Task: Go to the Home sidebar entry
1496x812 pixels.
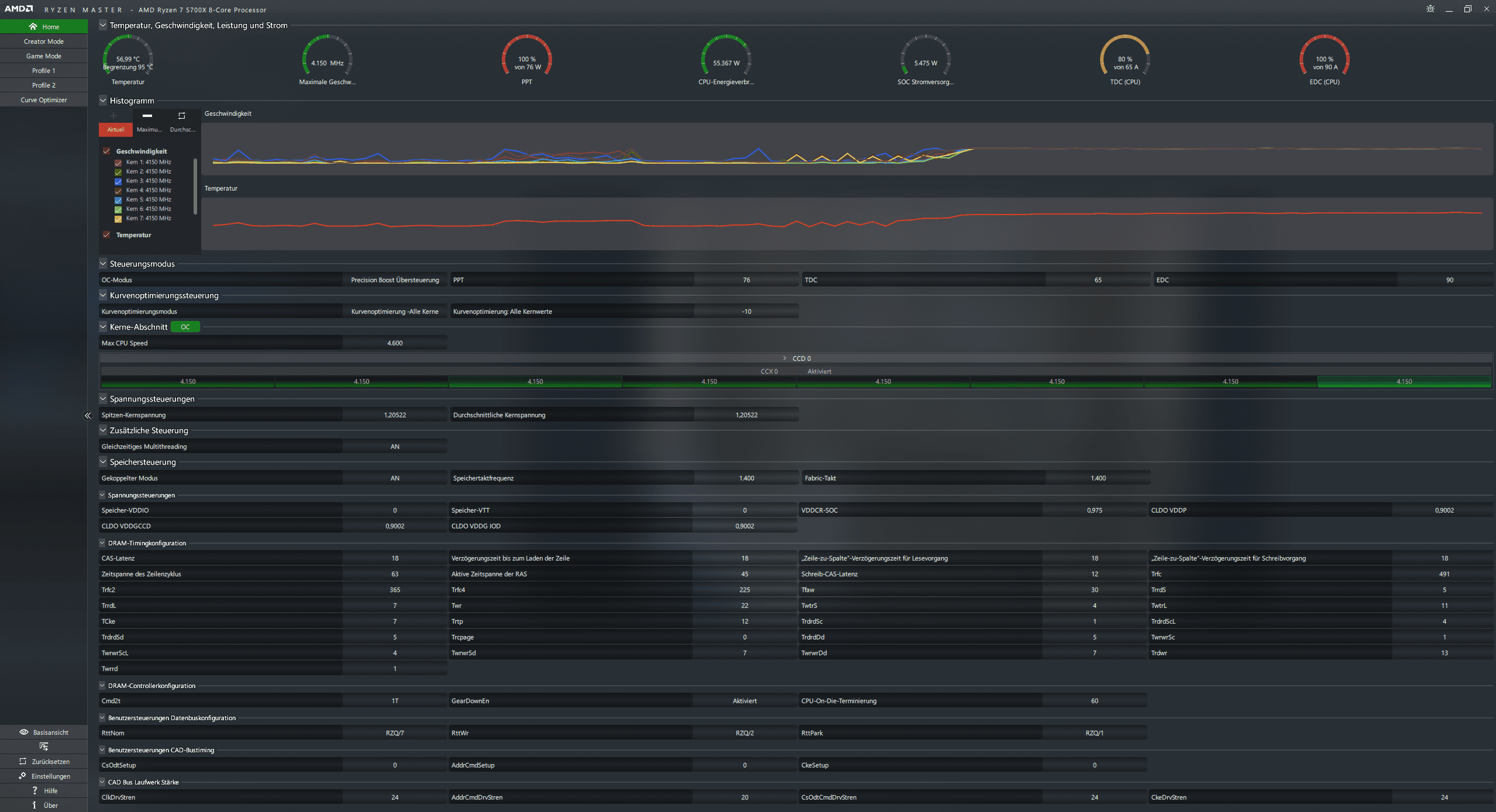Action: (x=44, y=27)
